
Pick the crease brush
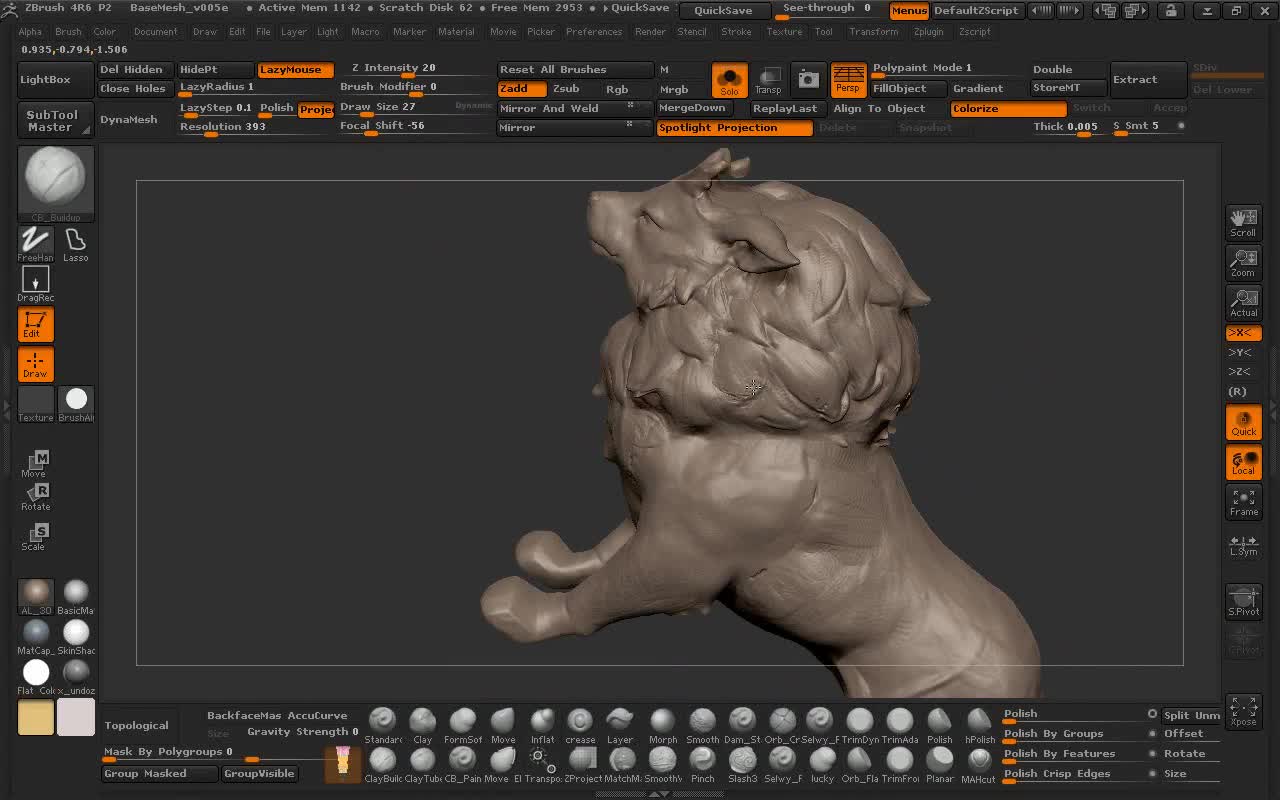point(580,726)
